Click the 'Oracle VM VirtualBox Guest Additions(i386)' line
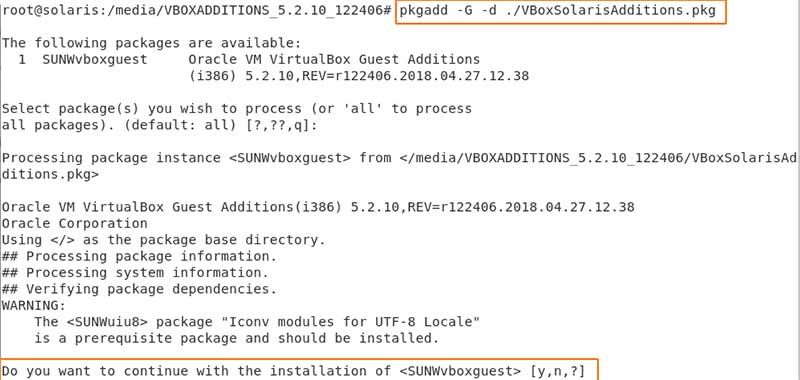This screenshot has height=380, width=800. click(x=318, y=207)
